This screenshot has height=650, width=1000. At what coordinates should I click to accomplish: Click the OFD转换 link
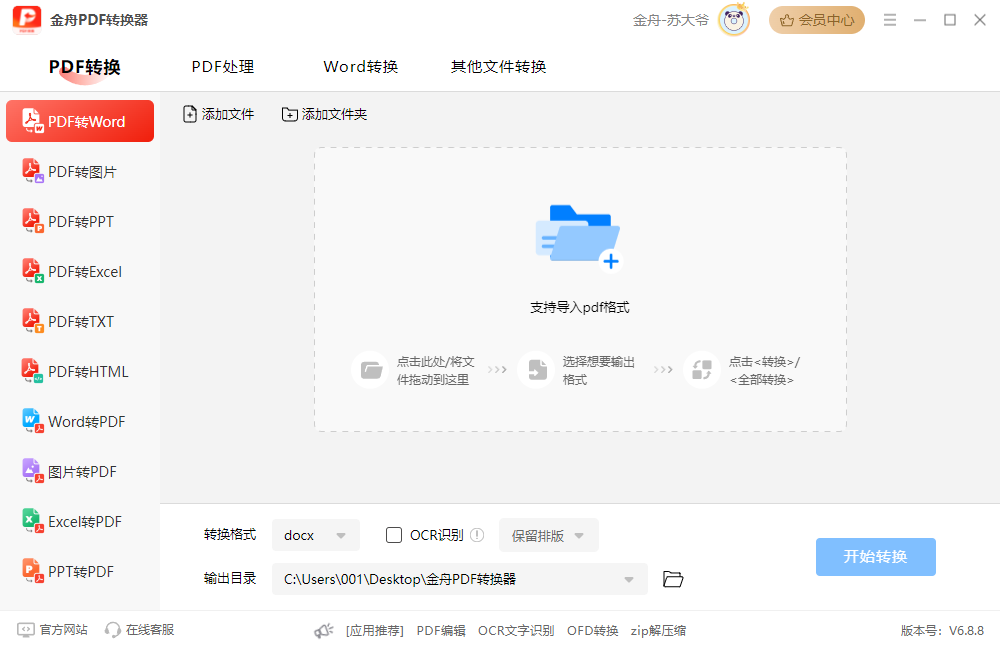[592, 630]
